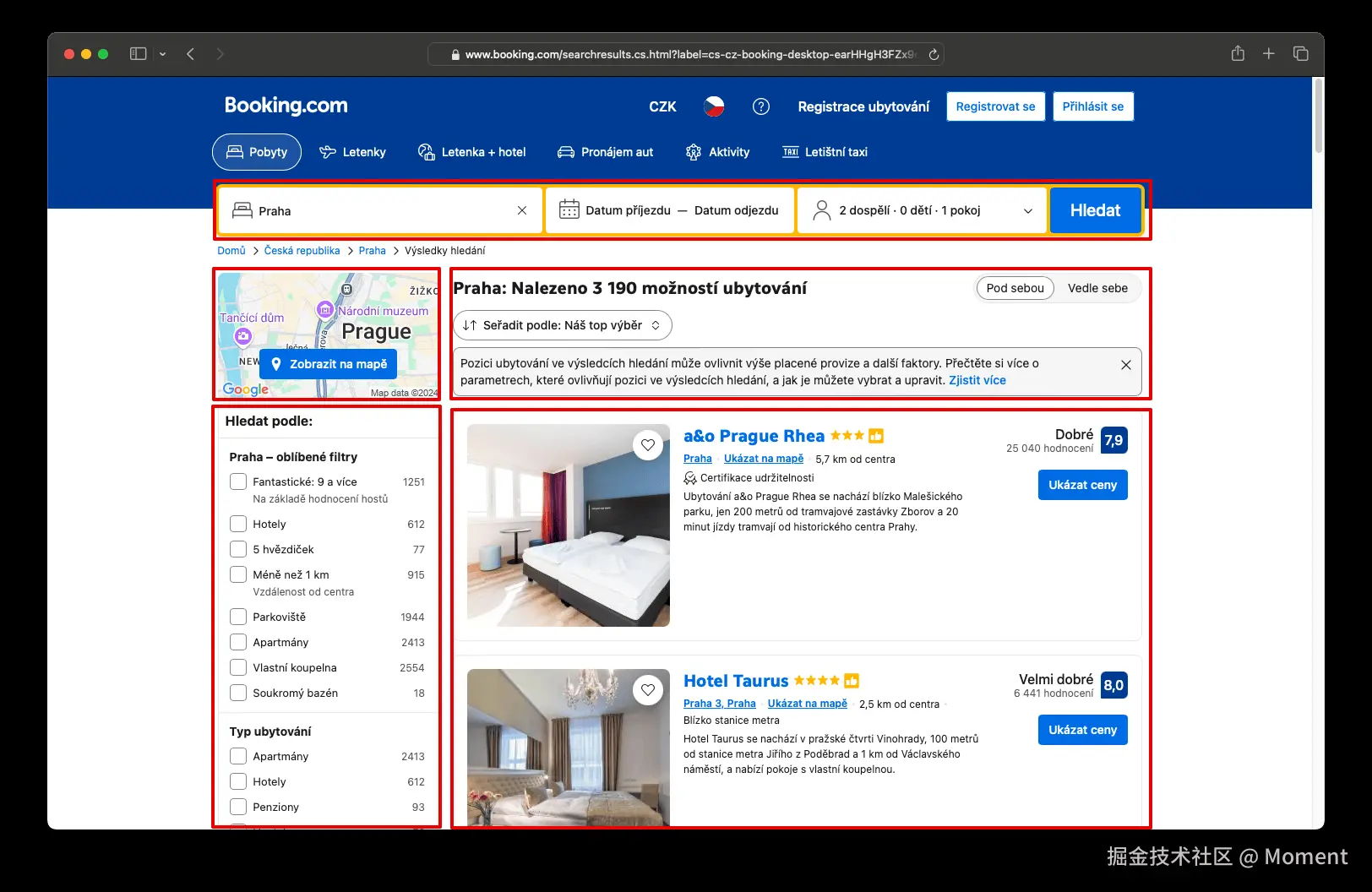Open the Safari sidebar toggle

pos(138,54)
